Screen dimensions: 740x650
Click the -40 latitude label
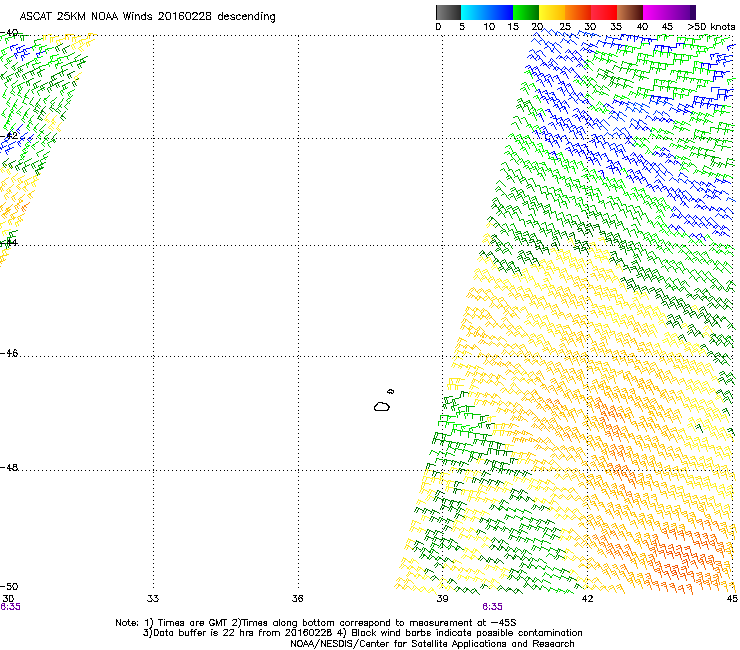click(9, 33)
